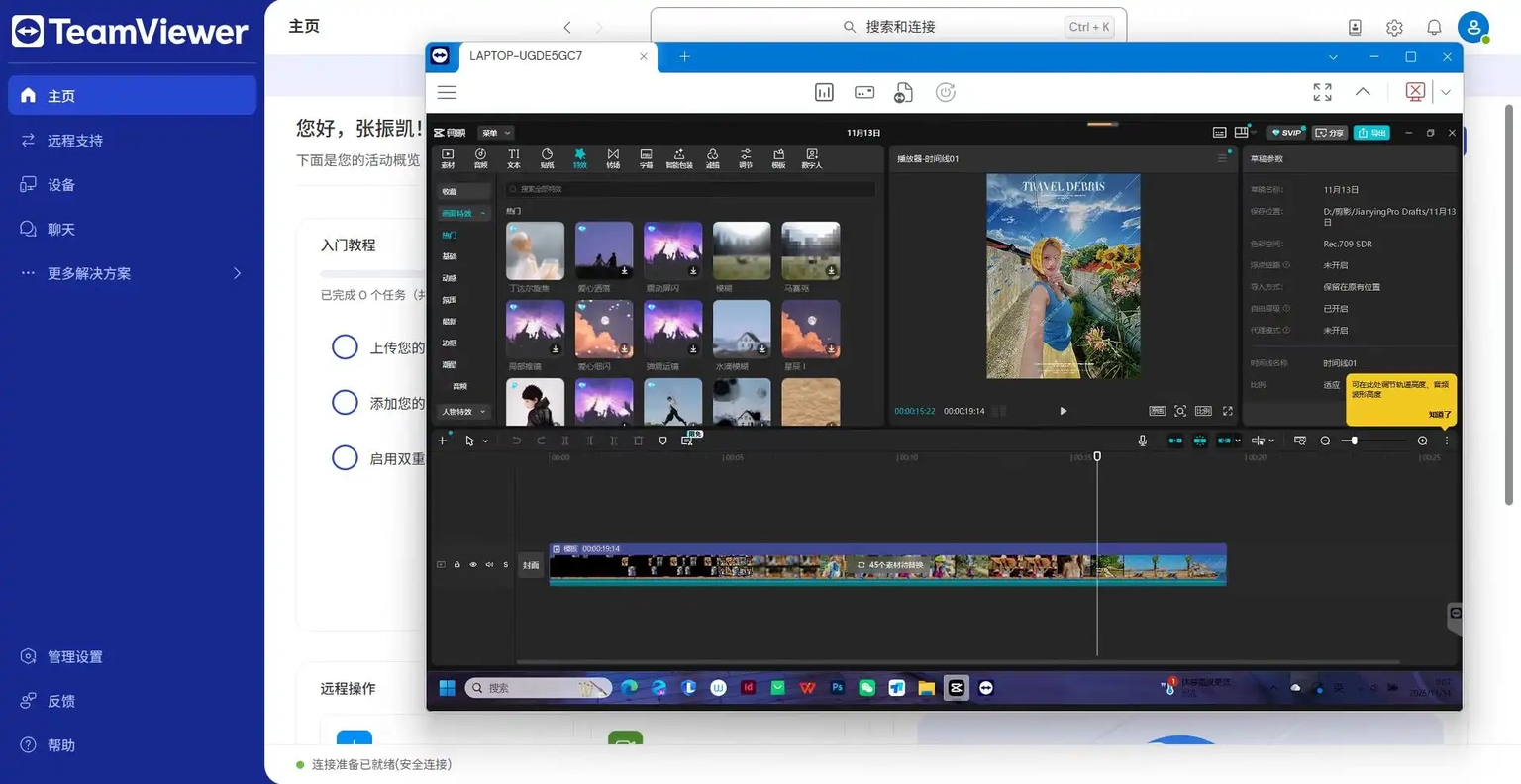Click the 导出 export button
This screenshot has width=1521, height=784.
point(1371,133)
